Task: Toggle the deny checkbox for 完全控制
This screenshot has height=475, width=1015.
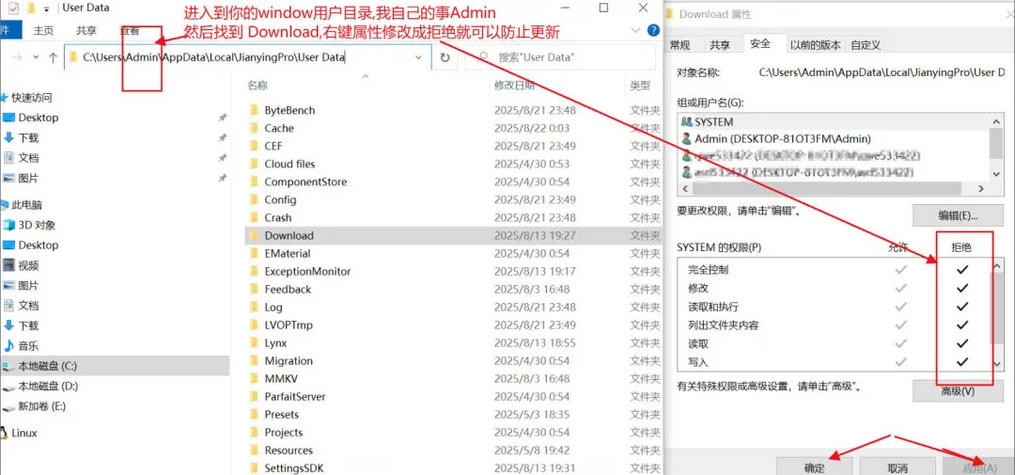Action: point(962,270)
